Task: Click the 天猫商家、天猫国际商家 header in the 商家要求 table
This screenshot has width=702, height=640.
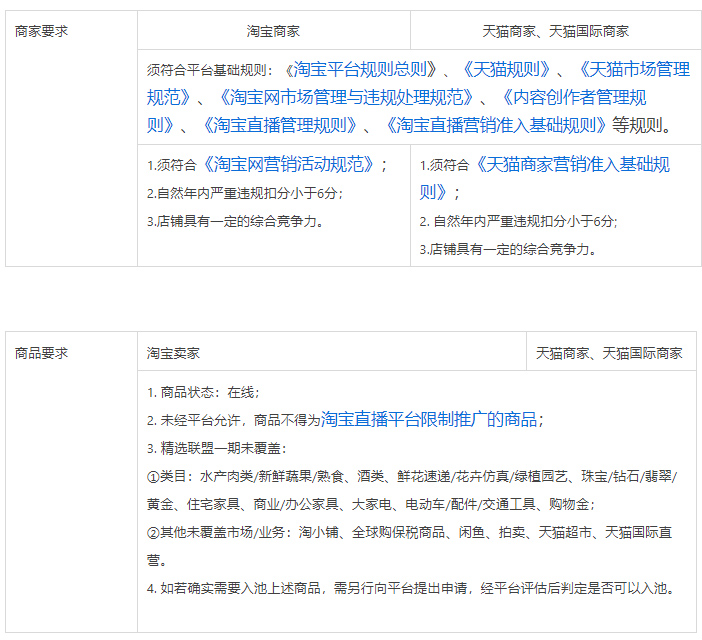Action: pos(556,31)
